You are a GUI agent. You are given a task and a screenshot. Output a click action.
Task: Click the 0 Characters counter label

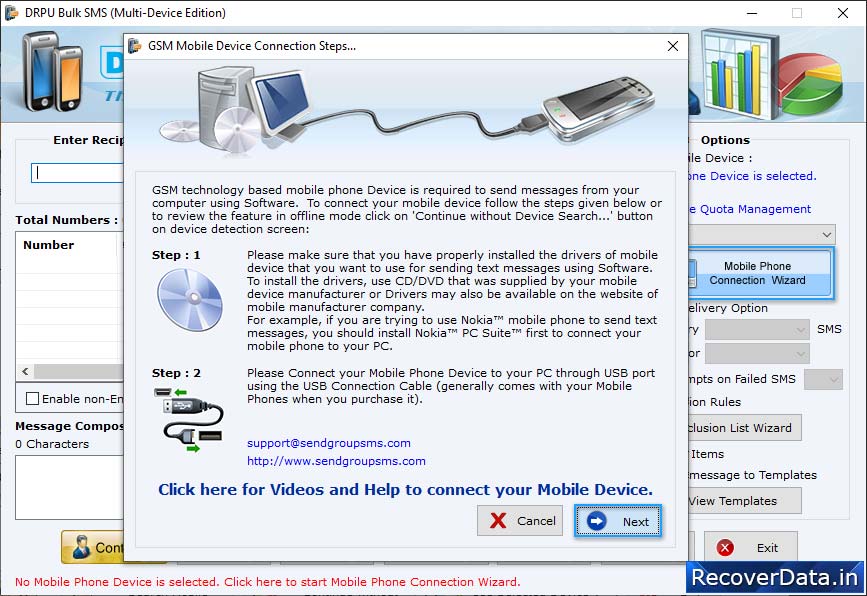52,444
